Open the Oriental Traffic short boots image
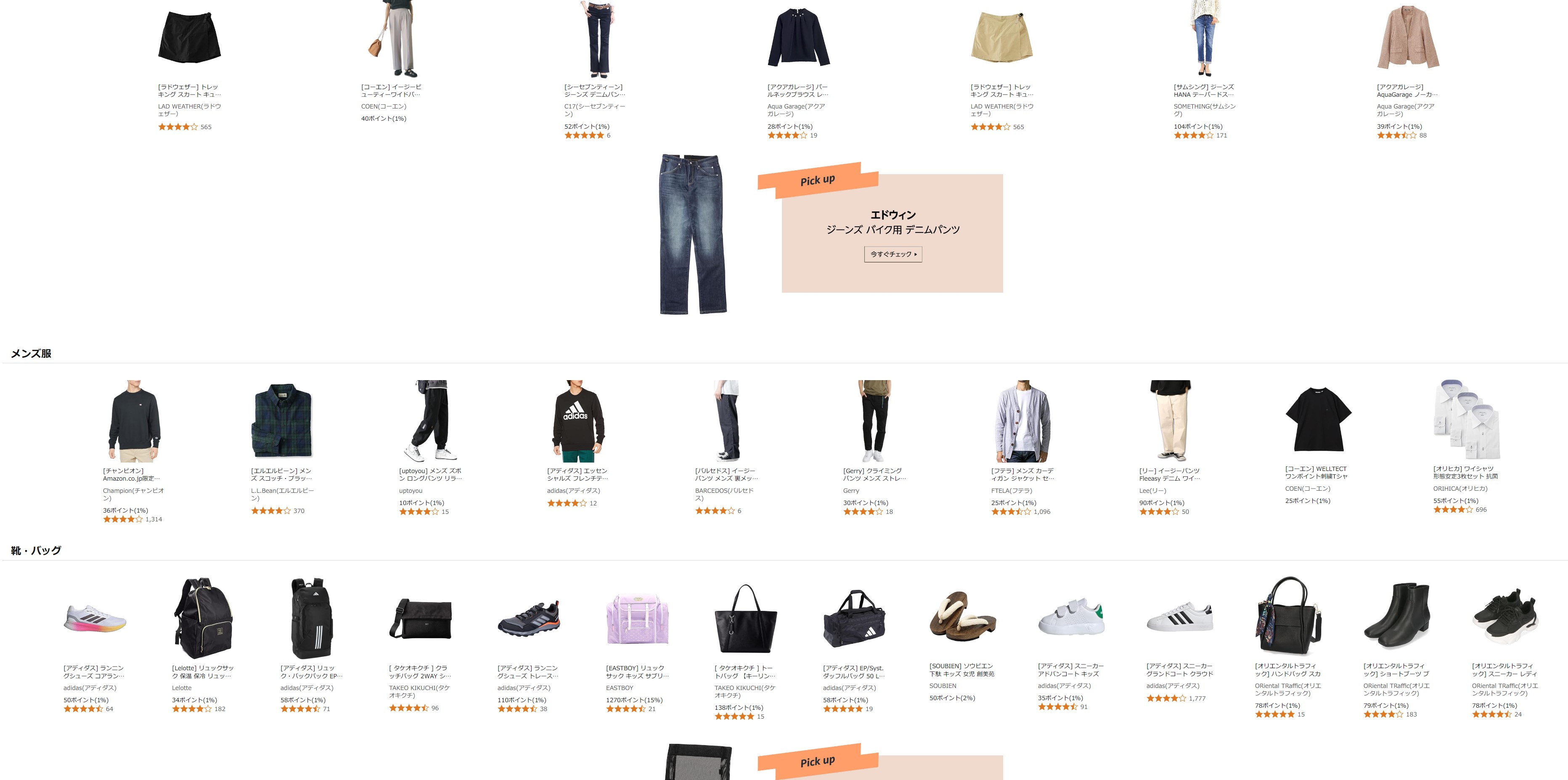This screenshot has height=780, width=1568. [1396, 617]
